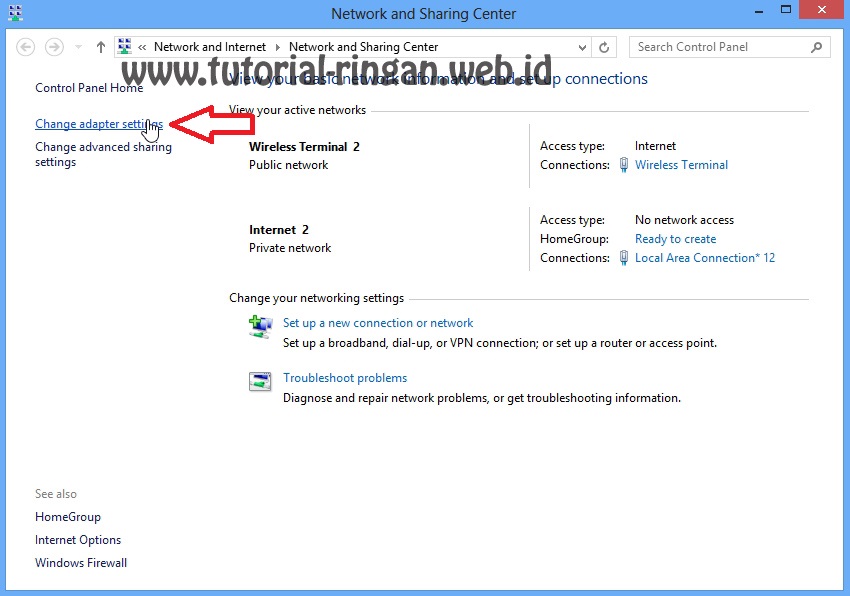Open Internet Options from the sidebar
Viewport: 850px width, 596px height.
point(77,539)
